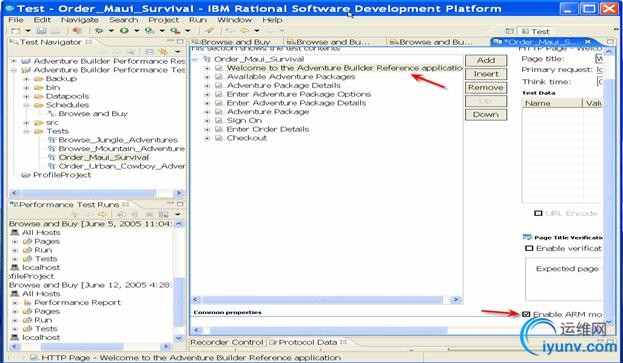The width and height of the screenshot is (623, 363).
Task: Click the Name column header in Test Data
Action: [552, 103]
